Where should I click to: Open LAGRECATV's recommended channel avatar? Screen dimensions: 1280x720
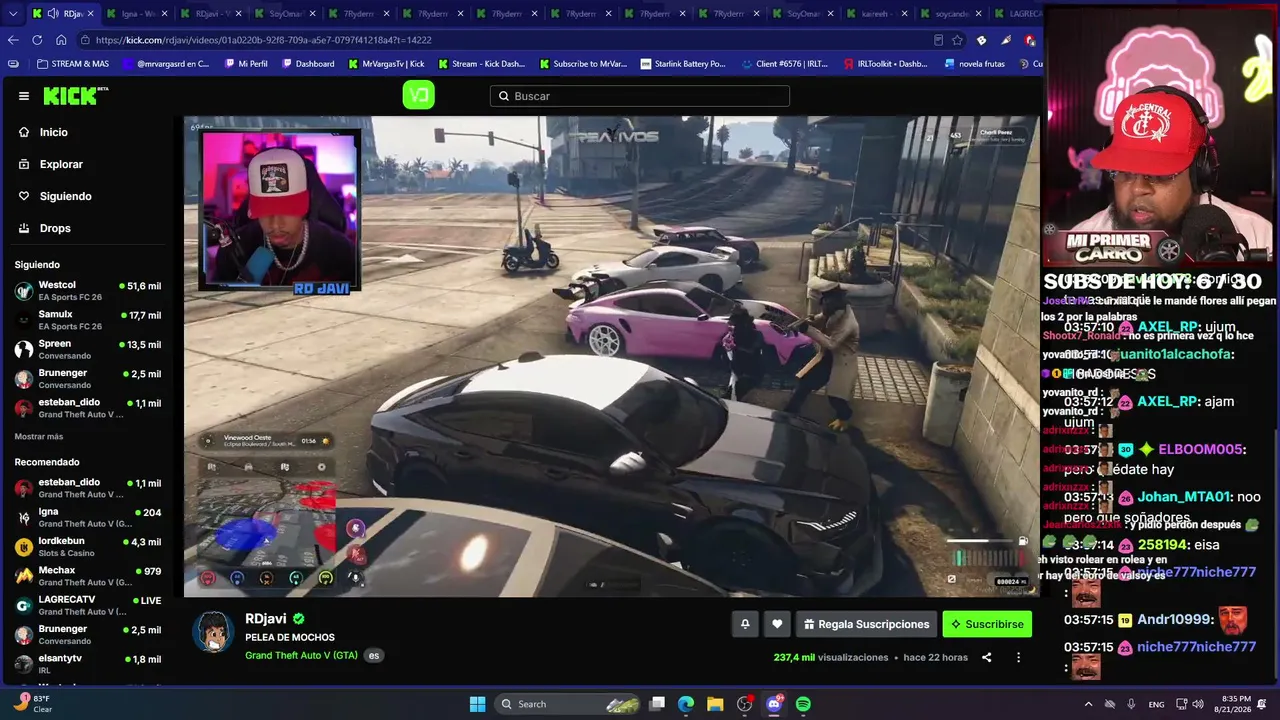pyautogui.click(x=24, y=605)
